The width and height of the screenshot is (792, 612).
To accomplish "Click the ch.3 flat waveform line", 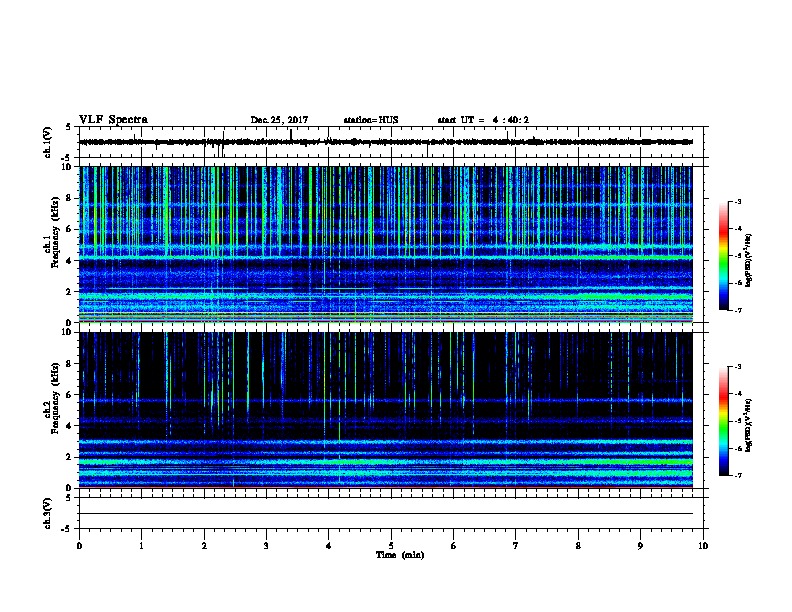I will 386,514.
